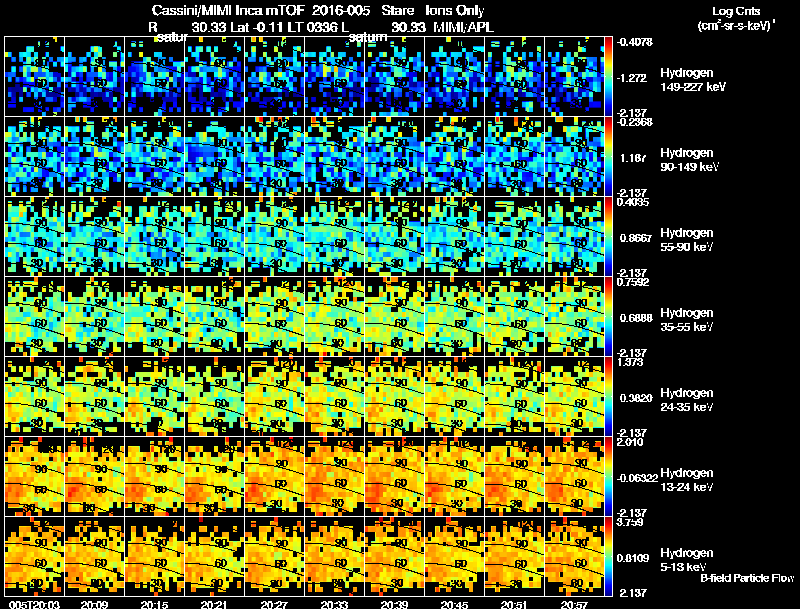Click the "0.4035" colorbar value
This screenshot has width=800, height=609.
pos(633,202)
